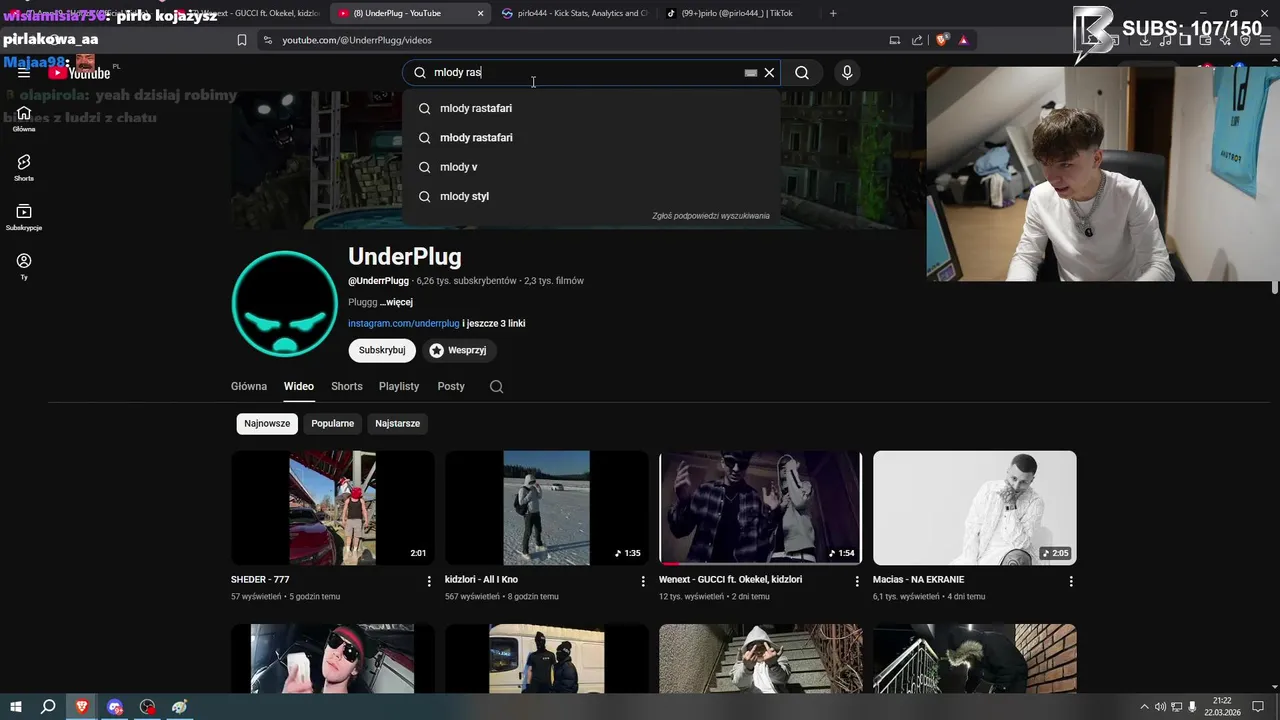Image resolution: width=1280 pixels, height=720 pixels.
Task: Open the kidzlori - All I Kno thumbnail
Action: pos(547,508)
